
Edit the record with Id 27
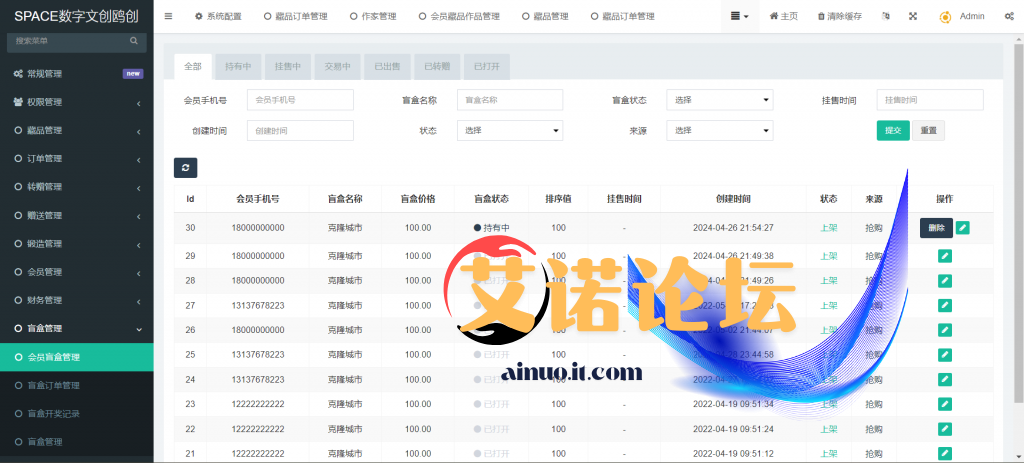click(944, 306)
